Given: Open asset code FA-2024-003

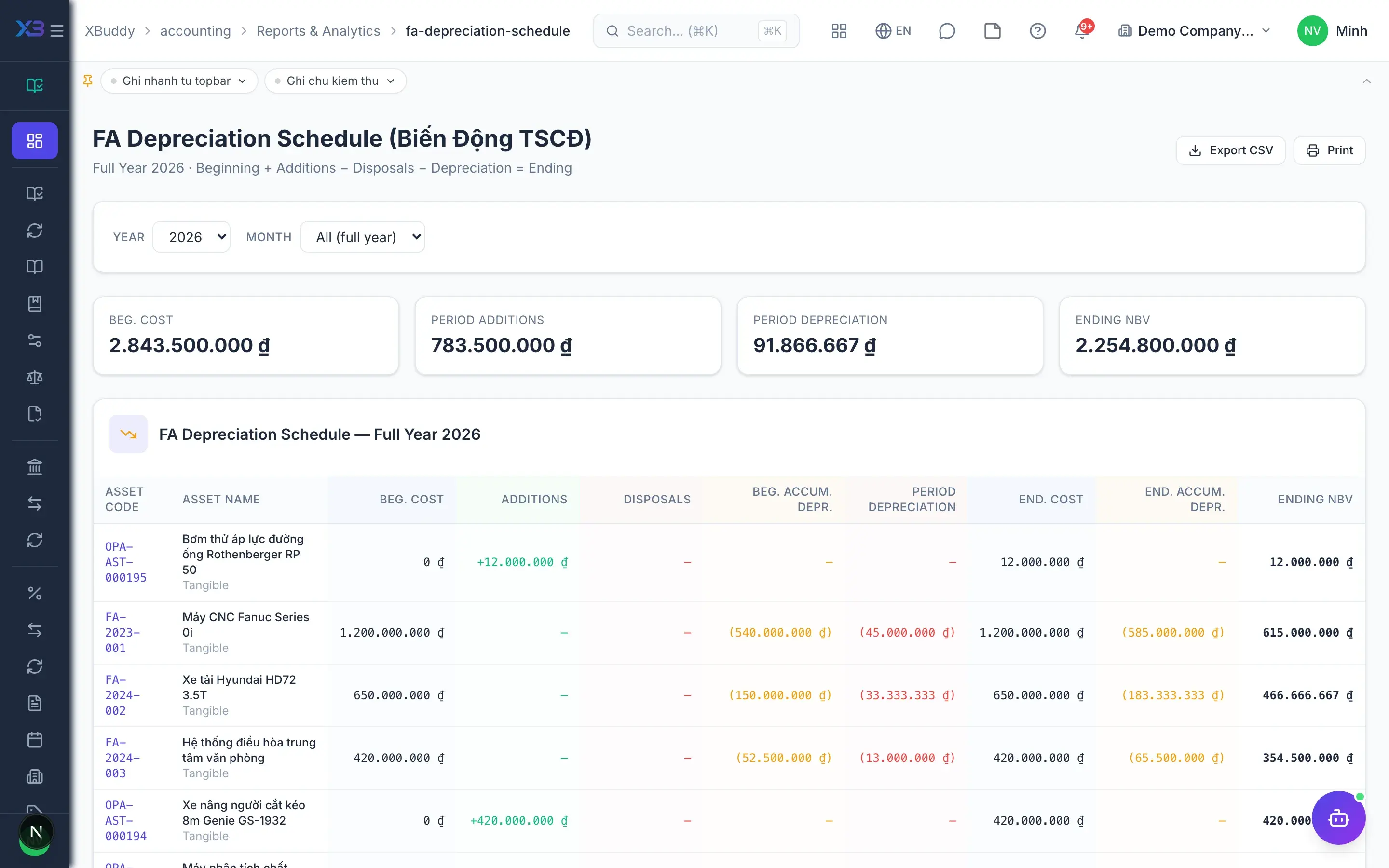Looking at the screenshot, I should (x=122, y=758).
